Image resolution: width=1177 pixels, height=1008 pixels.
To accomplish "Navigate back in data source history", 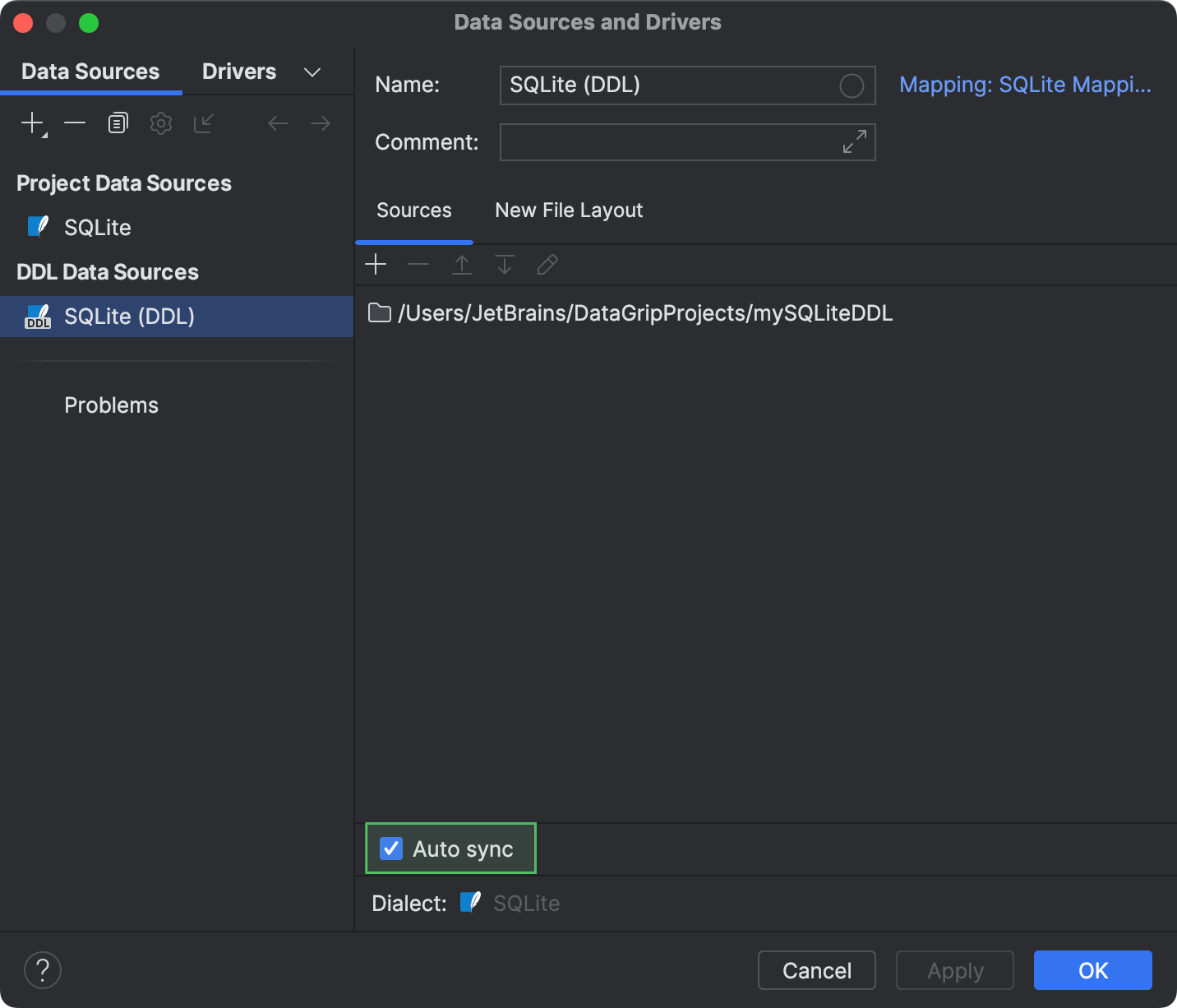I will (x=277, y=123).
